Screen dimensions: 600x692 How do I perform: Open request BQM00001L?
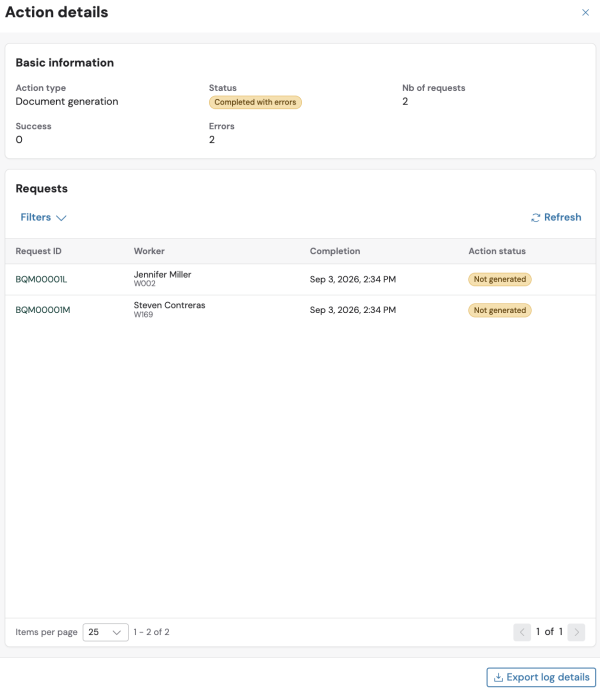[x=41, y=279]
